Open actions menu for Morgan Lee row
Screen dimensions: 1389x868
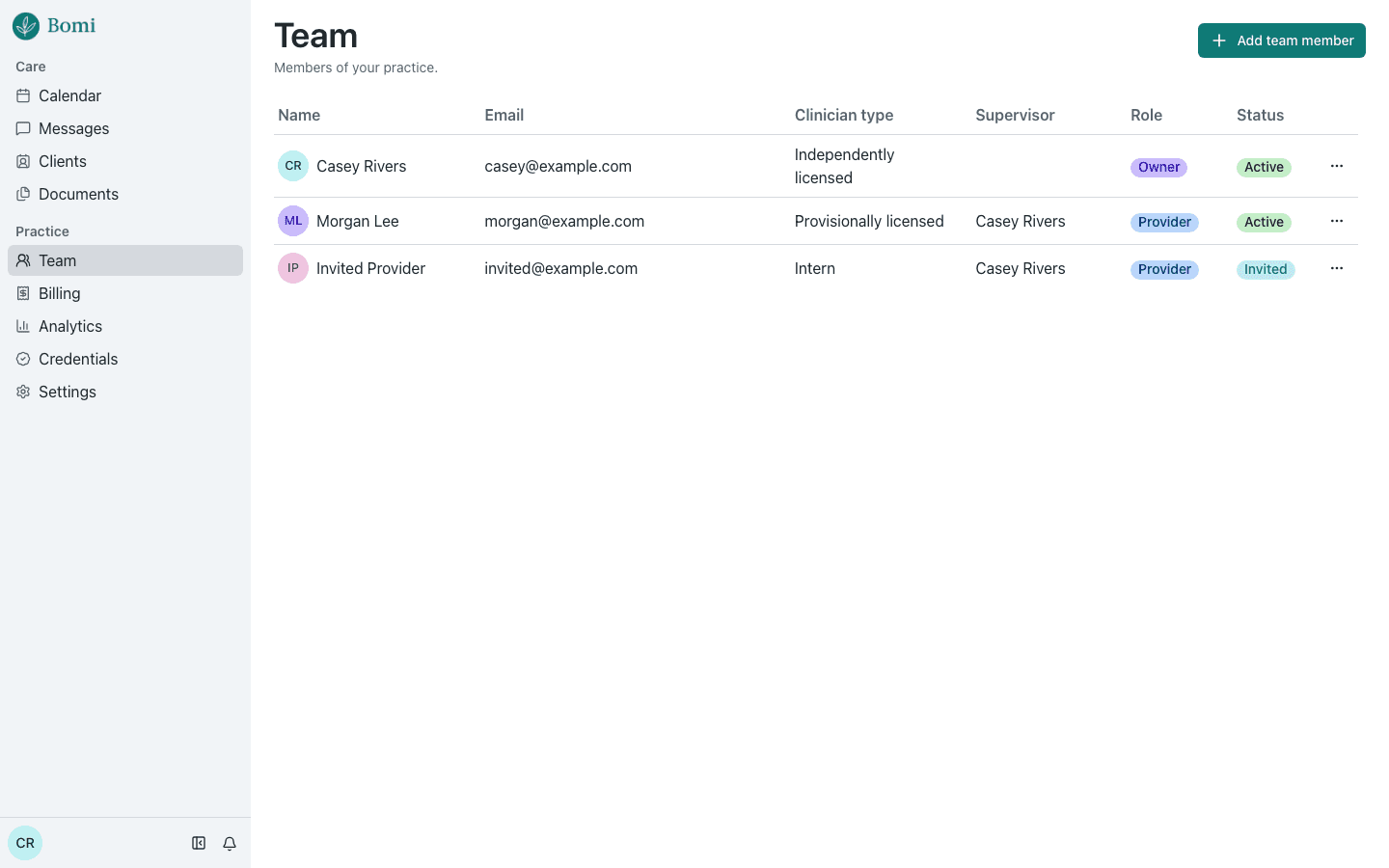(1337, 221)
